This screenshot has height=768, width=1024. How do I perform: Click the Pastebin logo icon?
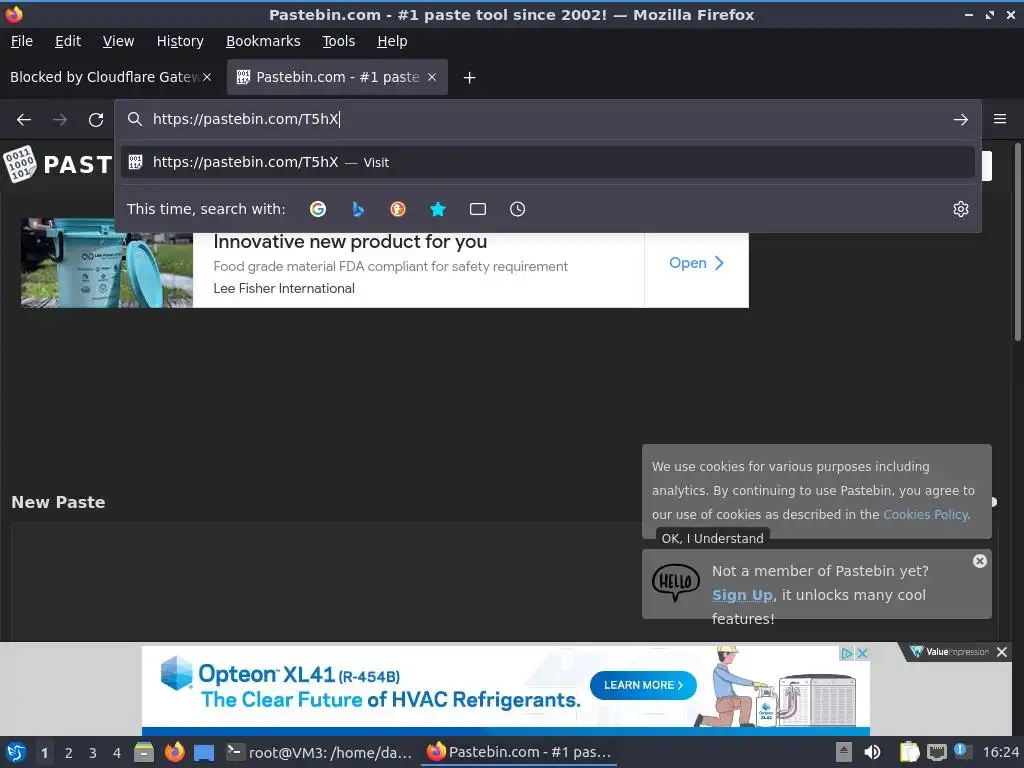[19, 164]
